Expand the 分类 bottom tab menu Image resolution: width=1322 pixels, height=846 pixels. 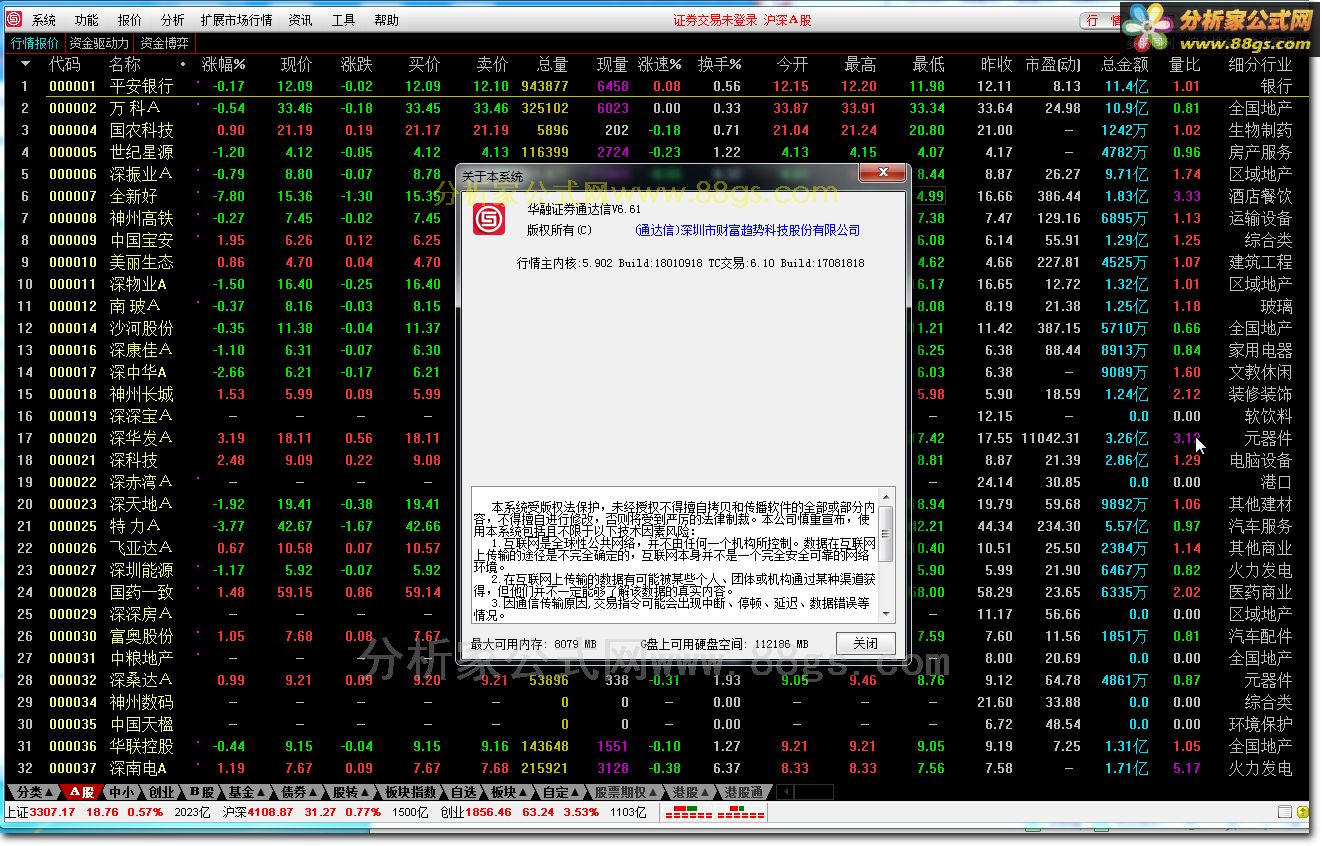point(34,792)
